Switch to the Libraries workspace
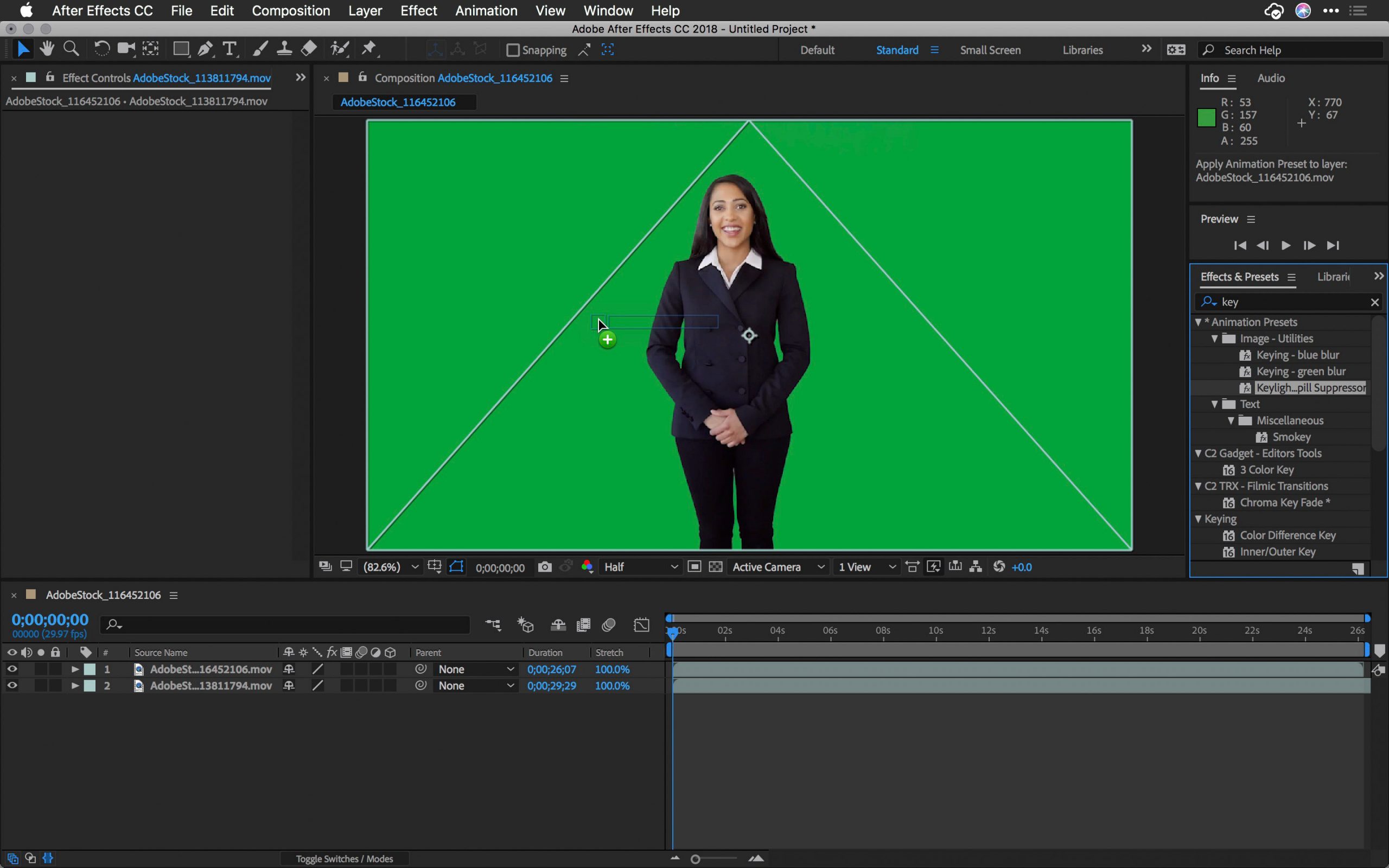This screenshot has height=868, width=1389. click(1082, 50)
